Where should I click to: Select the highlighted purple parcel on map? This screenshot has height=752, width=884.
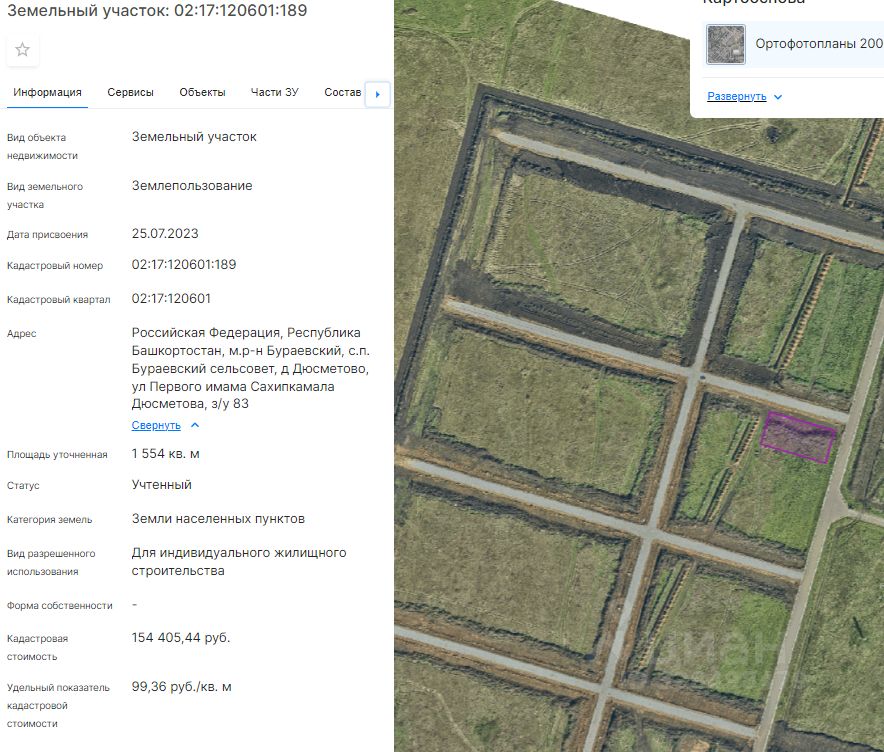[798, 437]
